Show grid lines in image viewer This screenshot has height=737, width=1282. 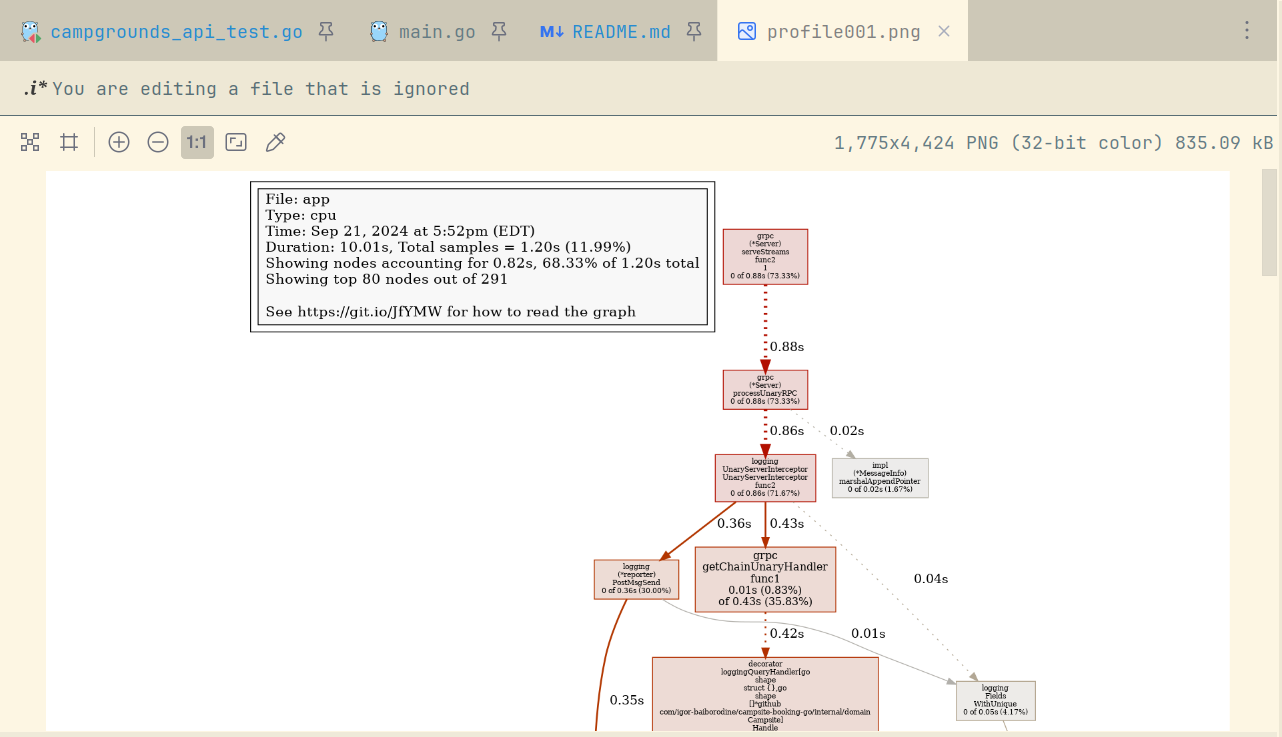pyautogui.click(x=69, y=142)
